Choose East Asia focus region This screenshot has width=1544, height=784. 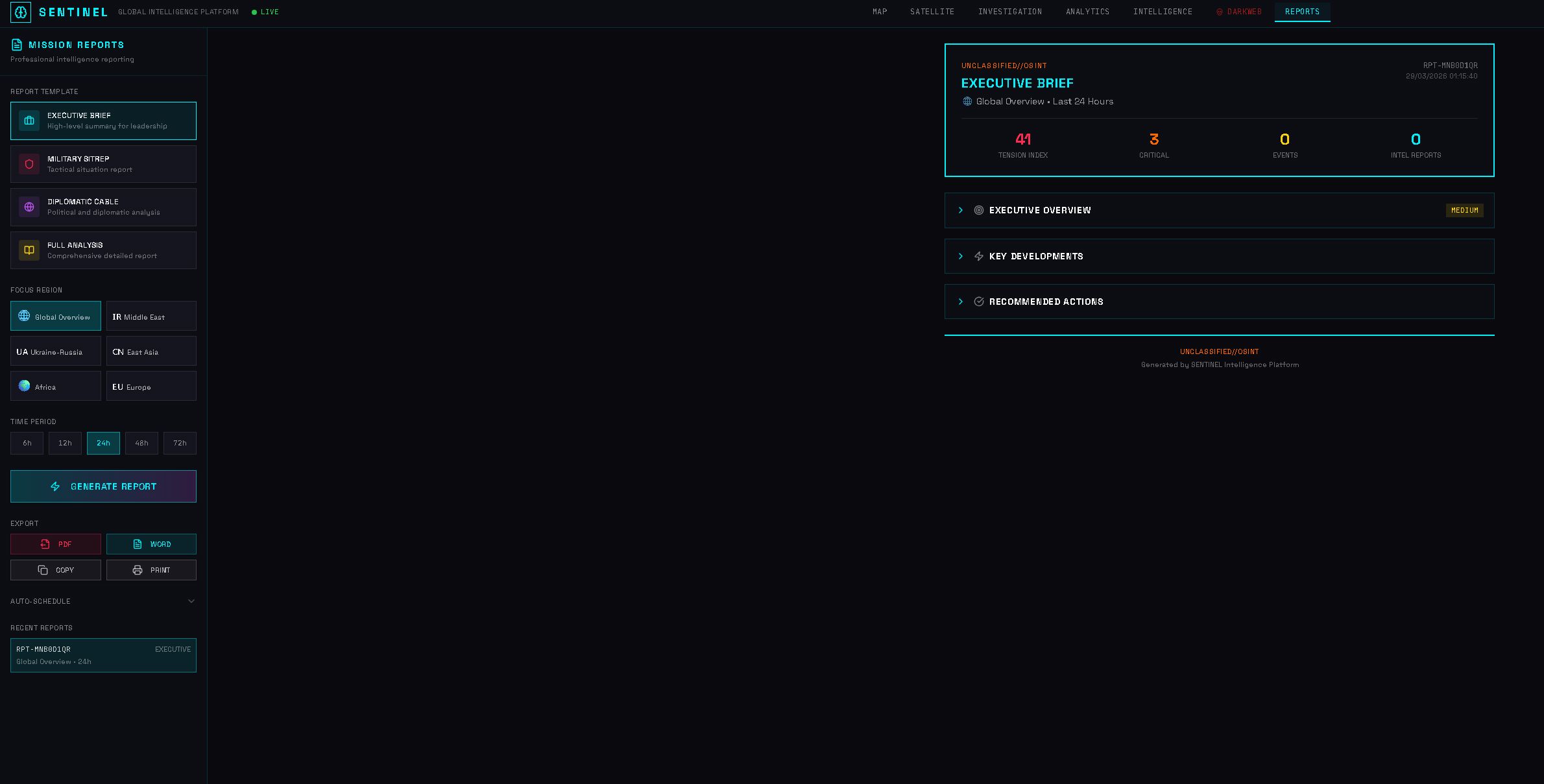click(x=151, y=351)
